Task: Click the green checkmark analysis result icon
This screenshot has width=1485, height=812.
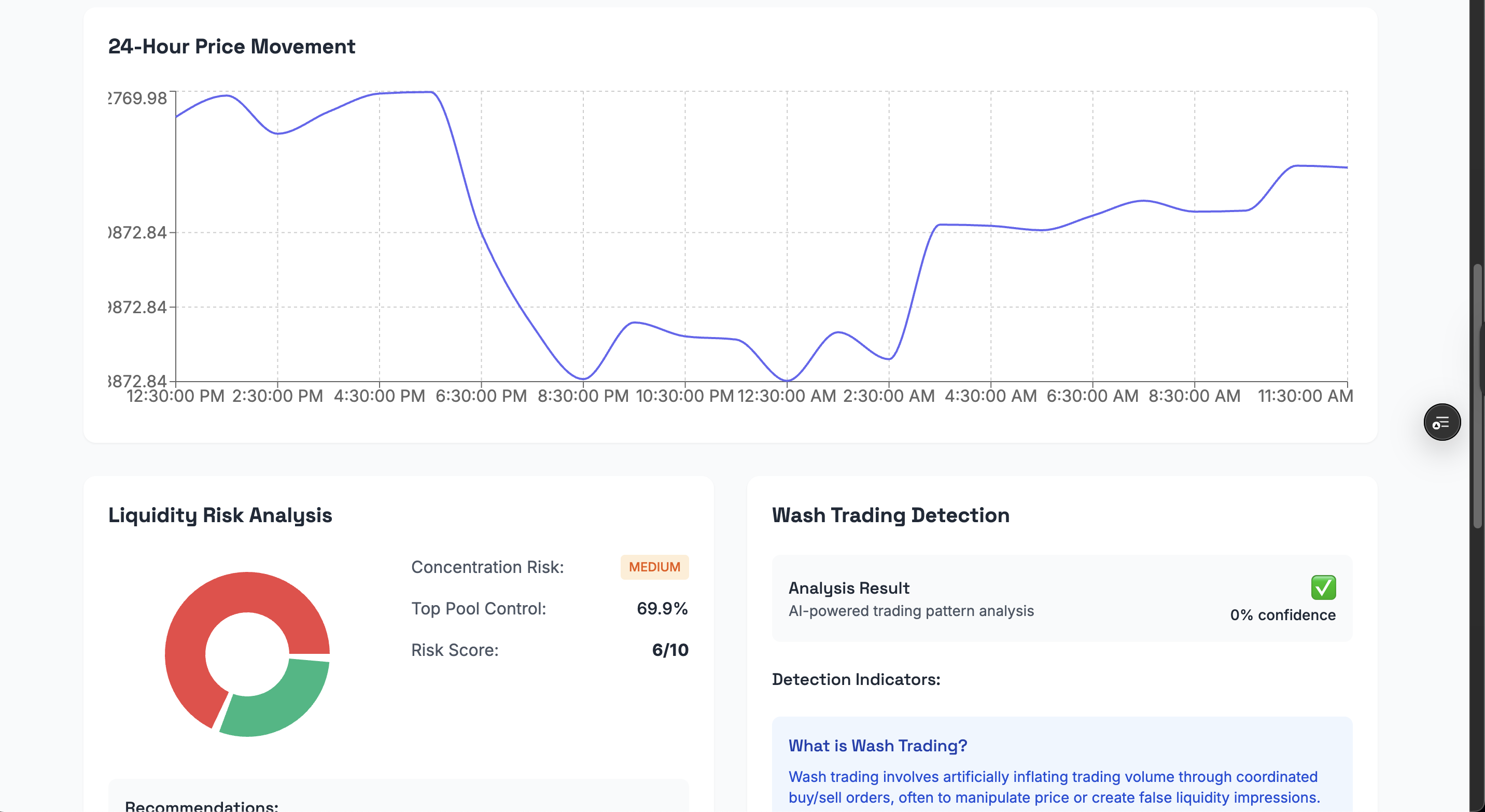Action: click(1323, 587)
